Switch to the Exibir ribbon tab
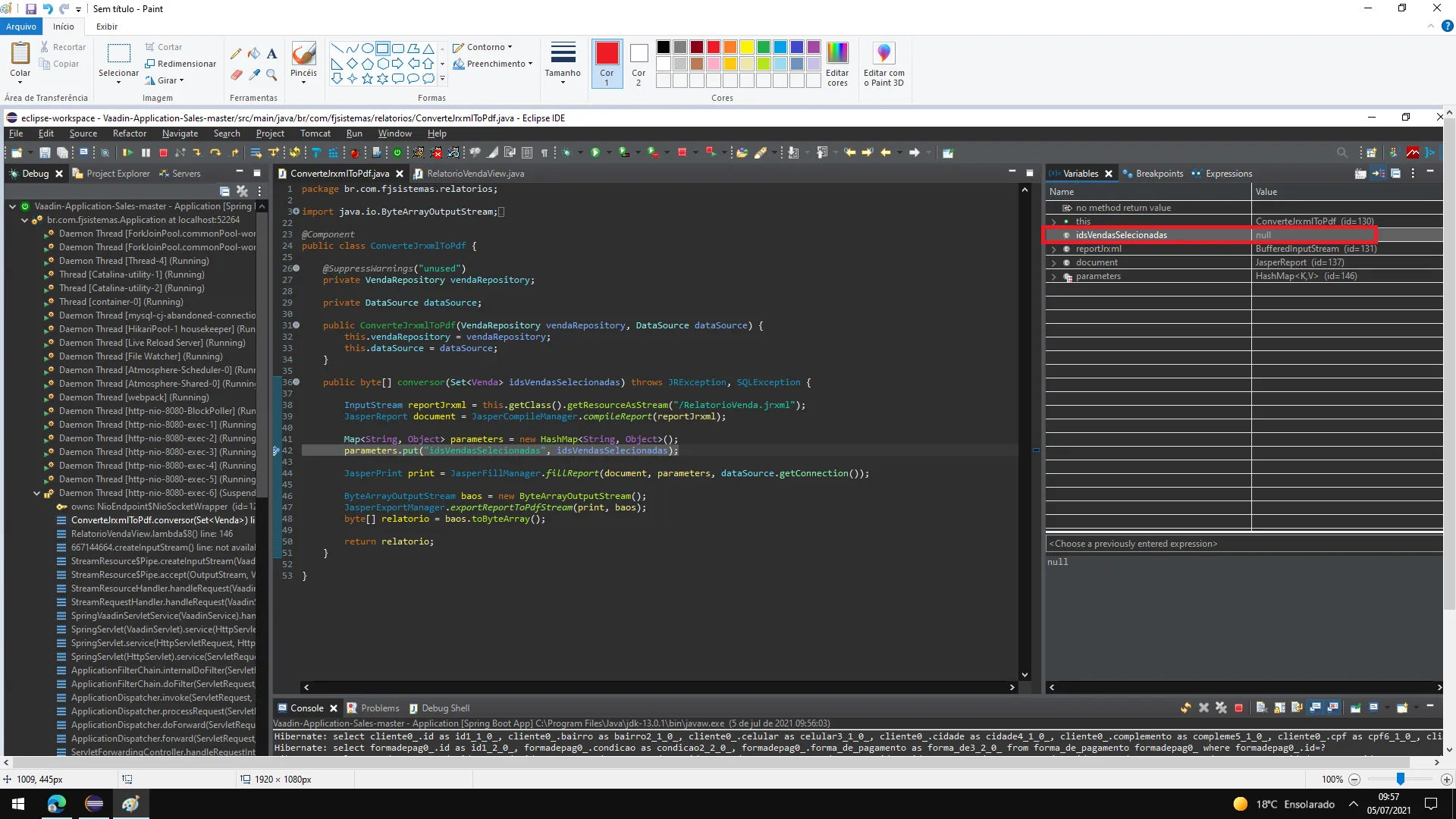Viewport: 1456px width, 819px height. 106,27
